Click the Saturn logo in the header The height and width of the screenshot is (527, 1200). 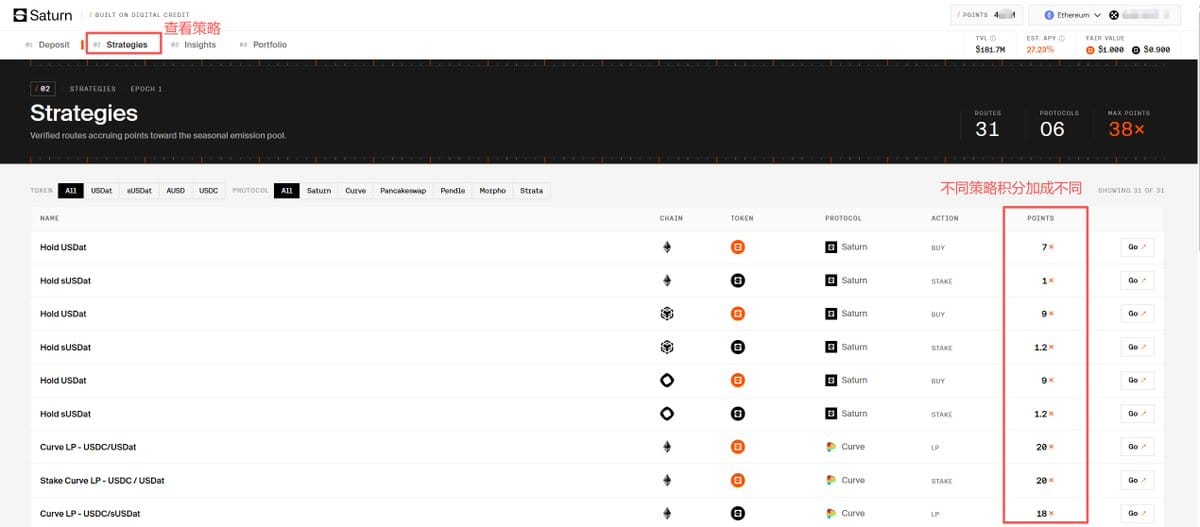[x=44, y=15]
